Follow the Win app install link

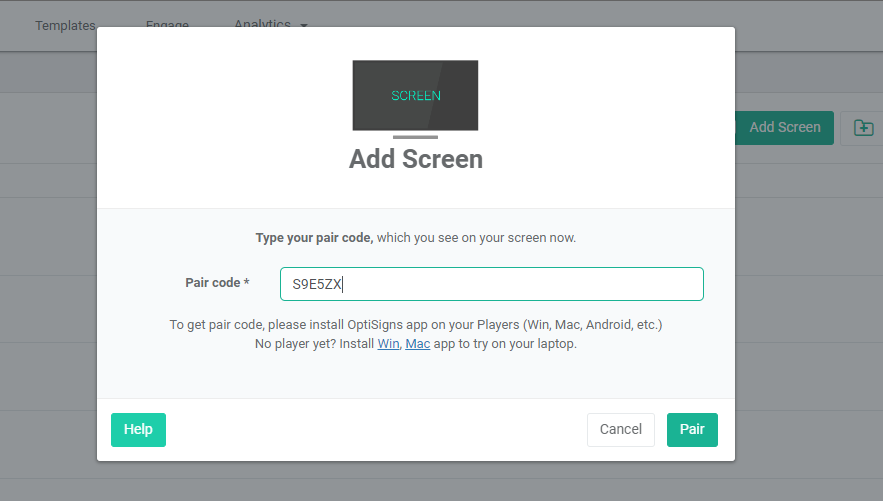[x=388, y=344]
